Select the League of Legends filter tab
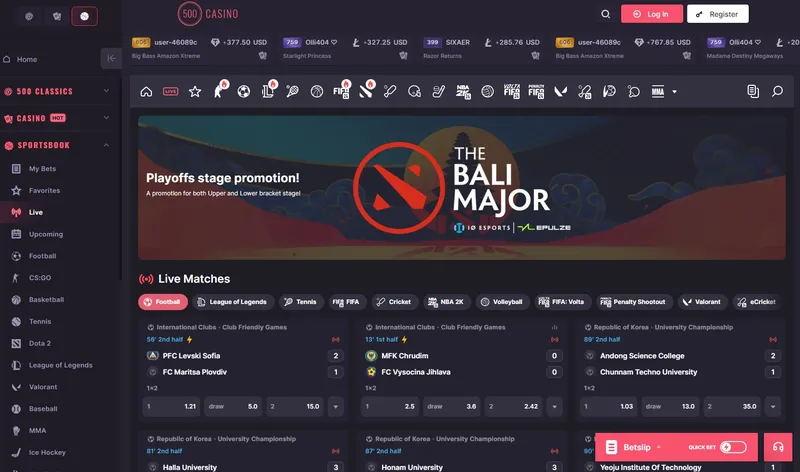Viewport: 800px width, 472px height. click(x=231, y=301)
